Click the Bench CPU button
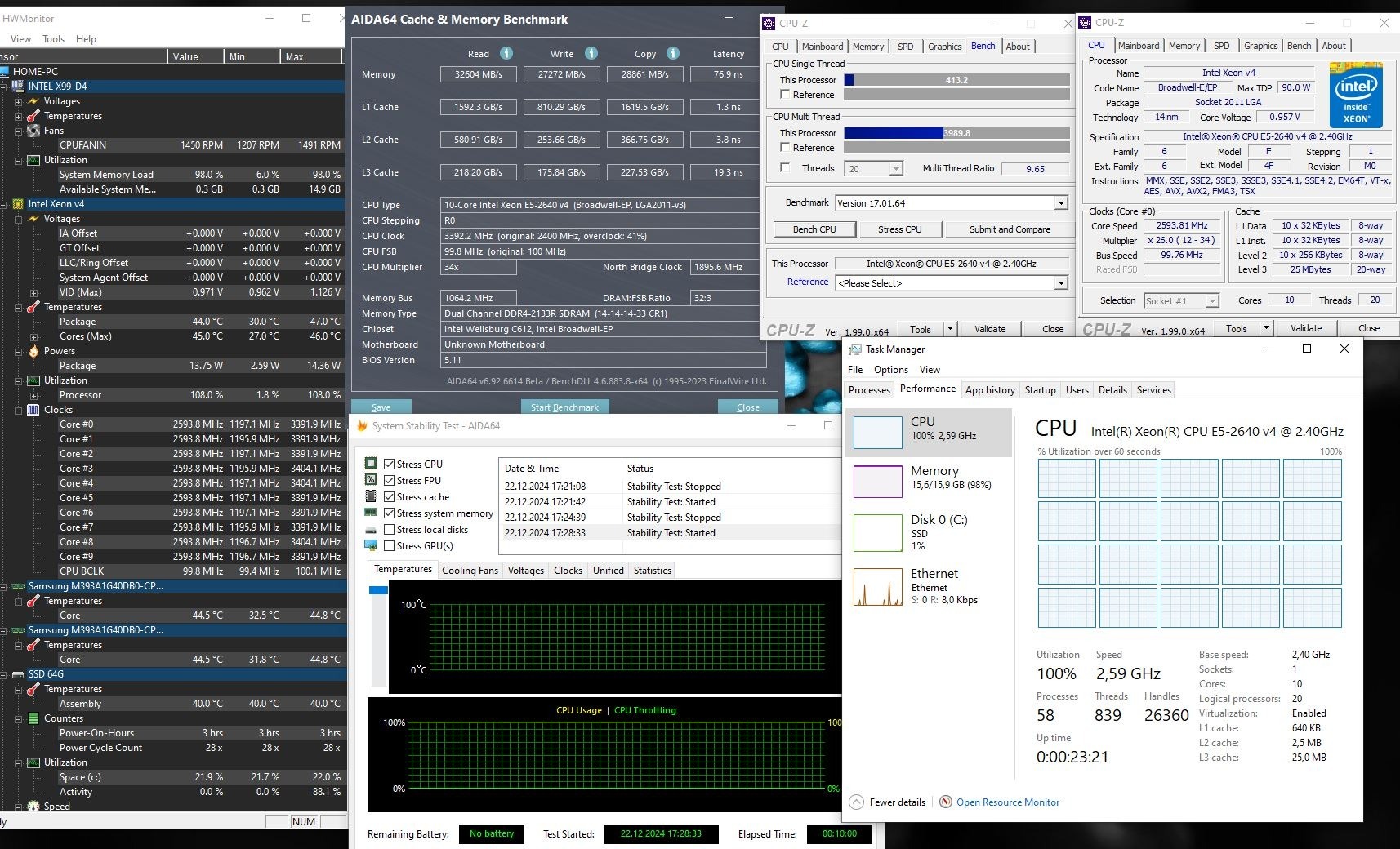 coord(814,229)
